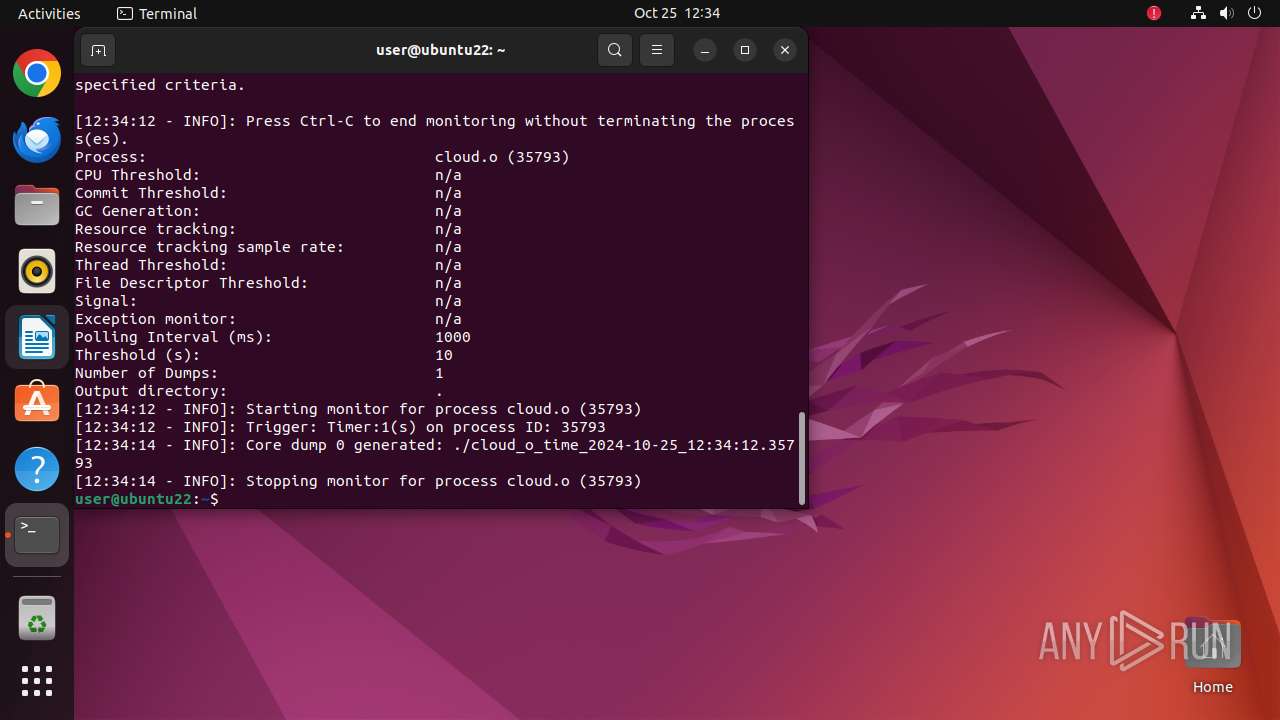Screen dimensions: 1280x720
Task: Open Home folder on desktop
Action: coord(1212,657)
